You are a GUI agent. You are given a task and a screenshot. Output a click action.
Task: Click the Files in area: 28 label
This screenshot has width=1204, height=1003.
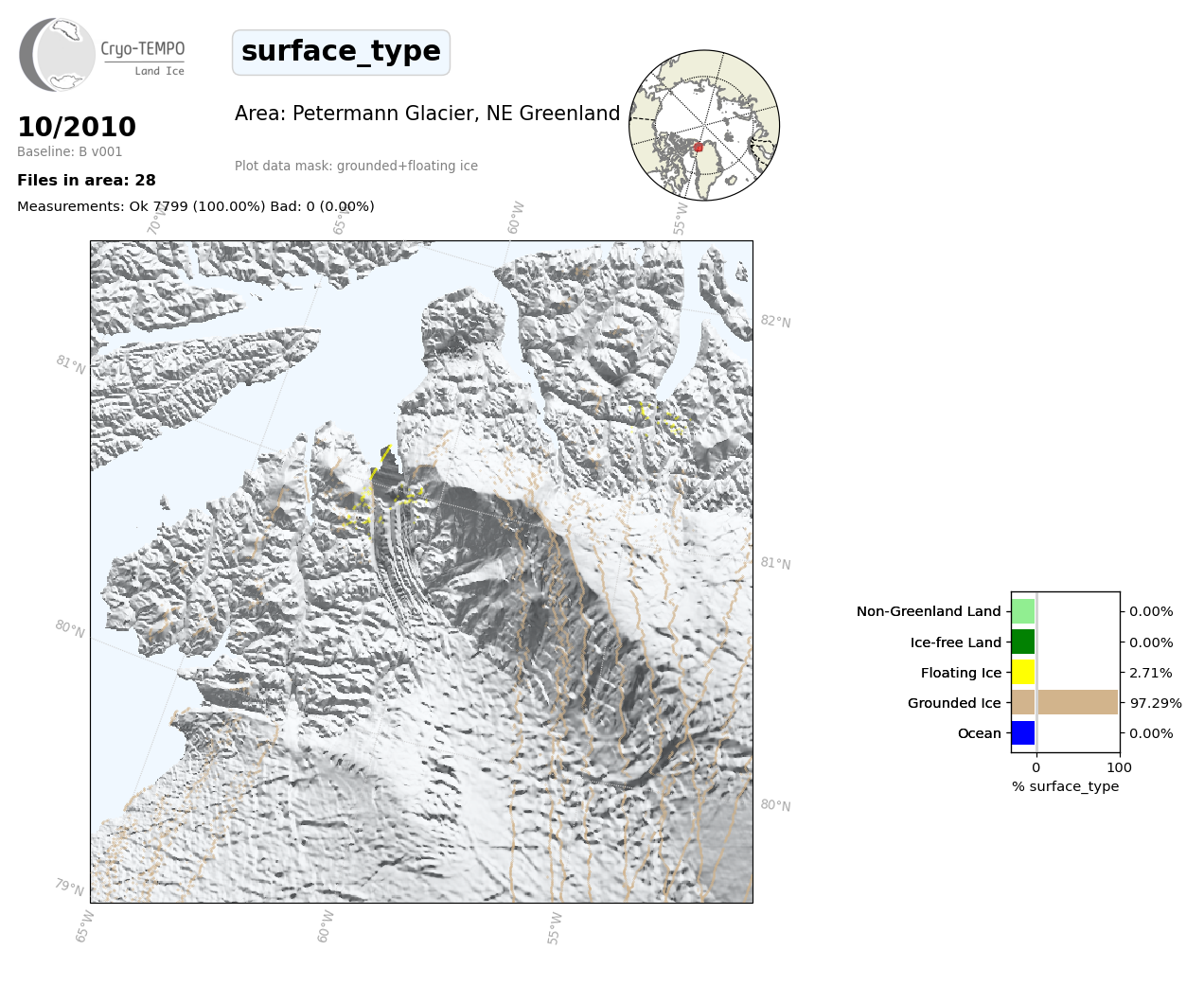(x=86, y=181)
